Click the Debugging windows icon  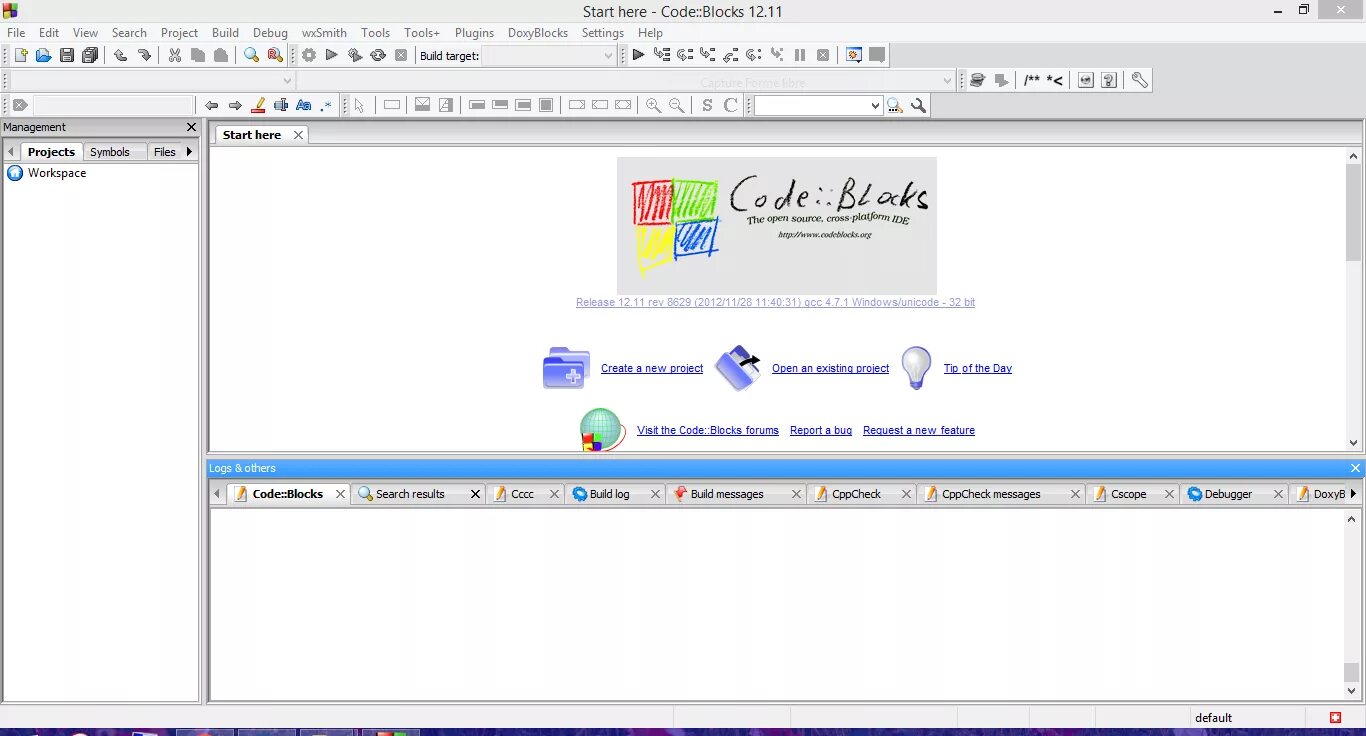pyautogui.click(x=854, y=55)
